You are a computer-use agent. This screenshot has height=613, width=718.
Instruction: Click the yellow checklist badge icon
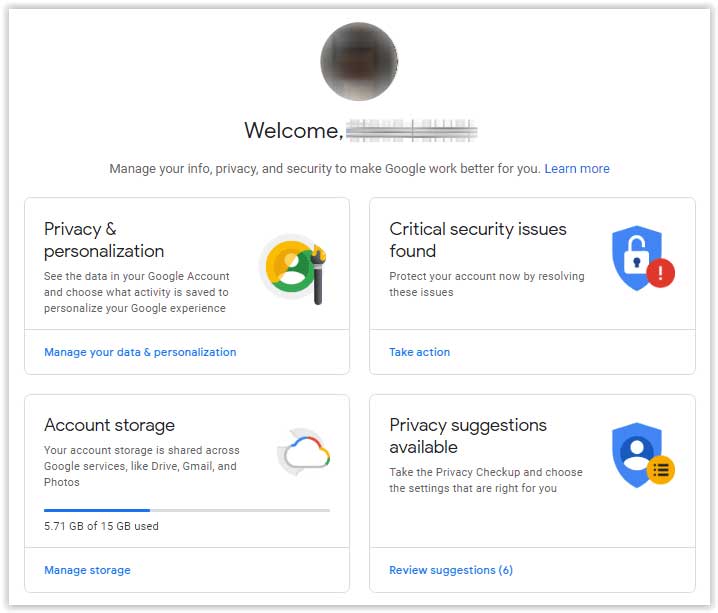tap(661, 470)
